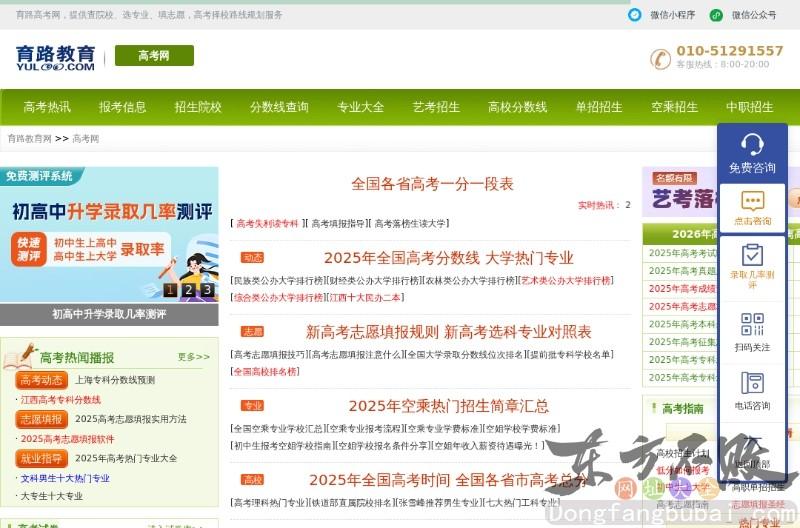Open 文科男生十大热门专业 link

[x=65, y=479]
